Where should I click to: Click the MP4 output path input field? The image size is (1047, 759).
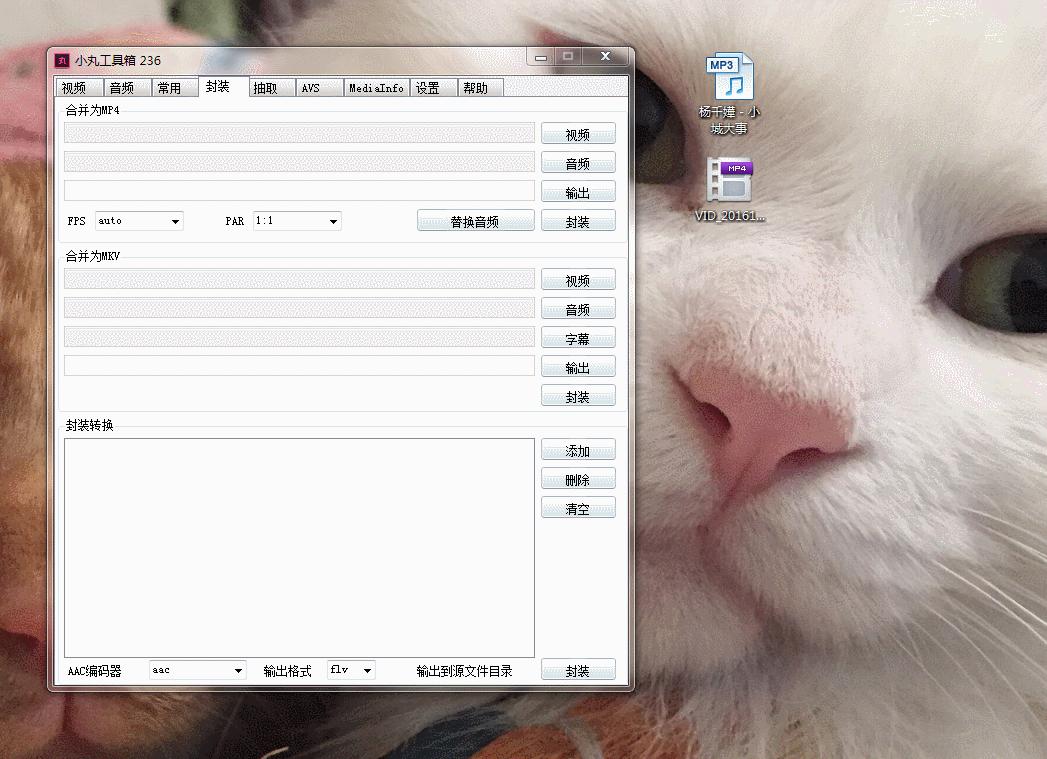tap(299, 191)
